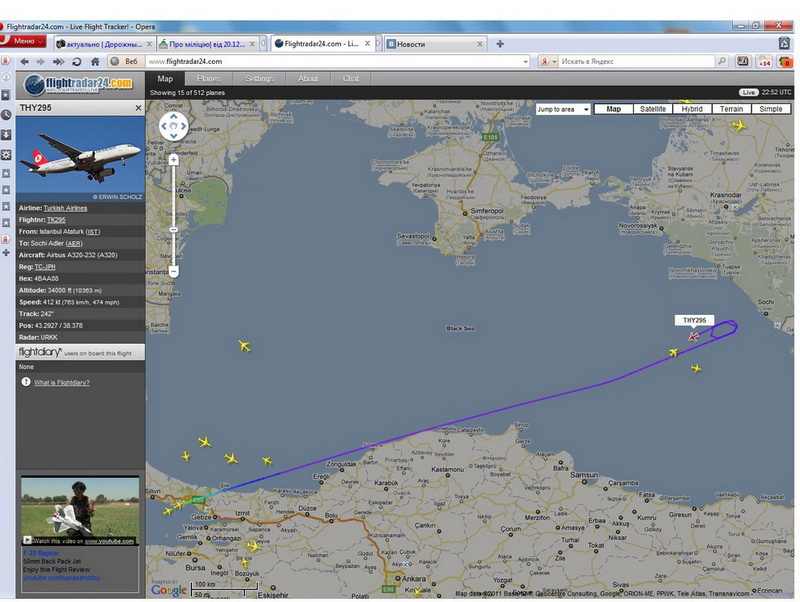Reload the page with the refresh icon

click(x=77, y=62)
